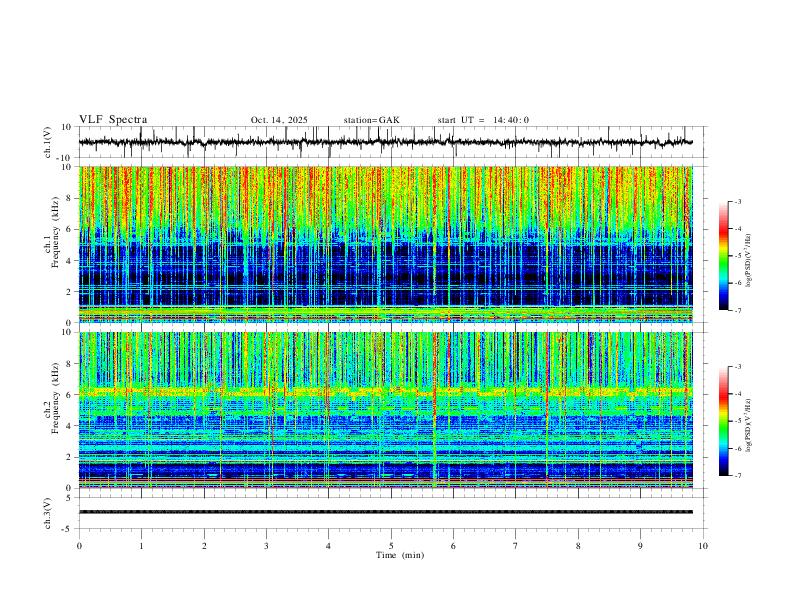This screenshot has width=792, height=612.
Task: Click the ch.3 voltage waveform band
Action: (x=385, y=512)
